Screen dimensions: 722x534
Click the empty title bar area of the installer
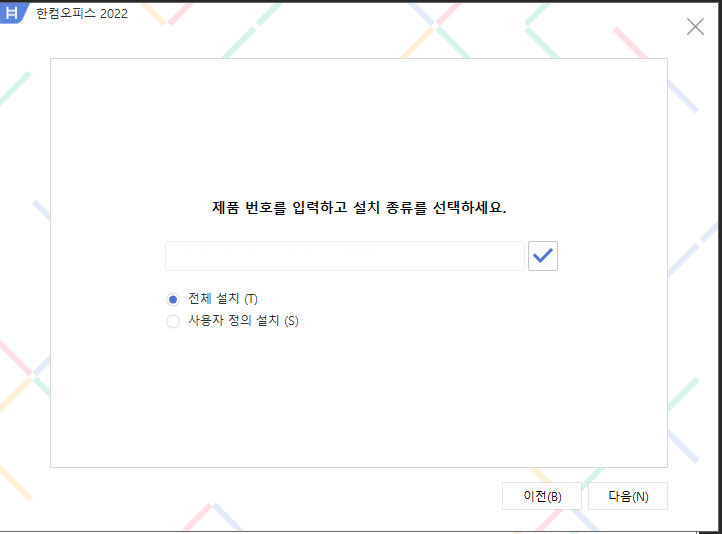(400, 20)
